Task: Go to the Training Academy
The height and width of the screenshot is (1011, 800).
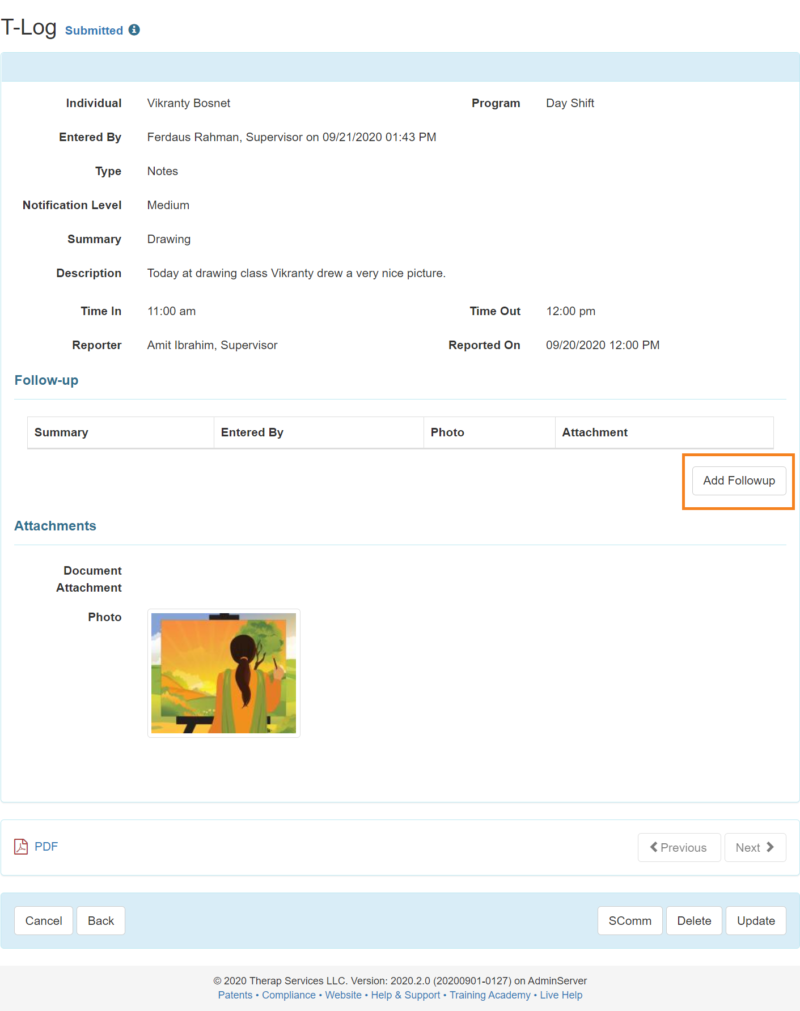Action: point(489,995)
